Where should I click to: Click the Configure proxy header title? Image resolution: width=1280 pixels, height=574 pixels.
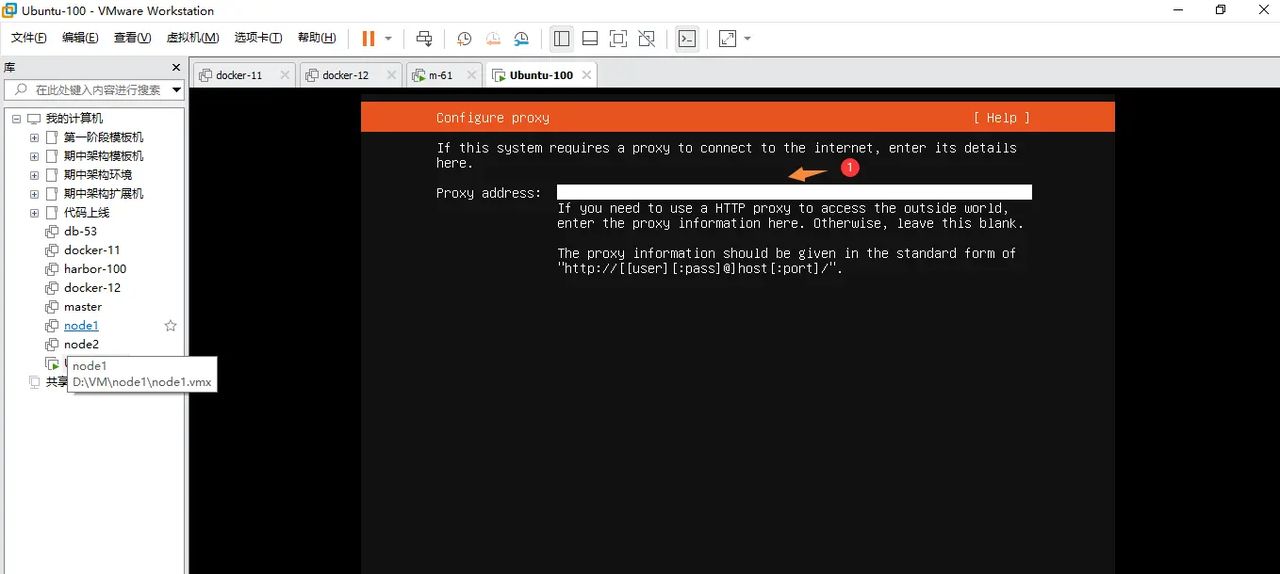coord(493,118)
